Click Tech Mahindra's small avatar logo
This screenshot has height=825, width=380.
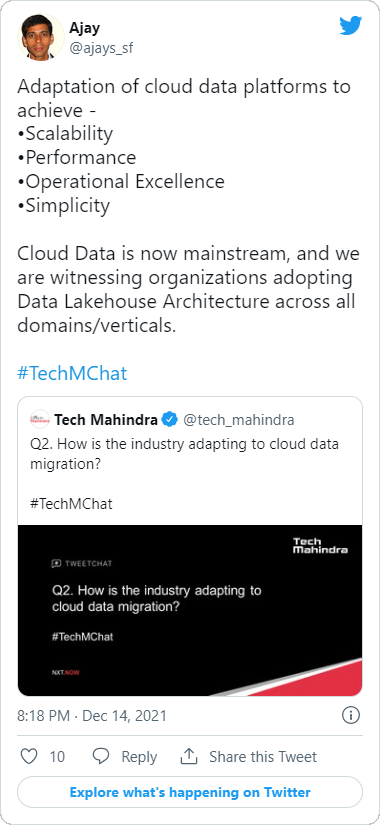point(40,419)
